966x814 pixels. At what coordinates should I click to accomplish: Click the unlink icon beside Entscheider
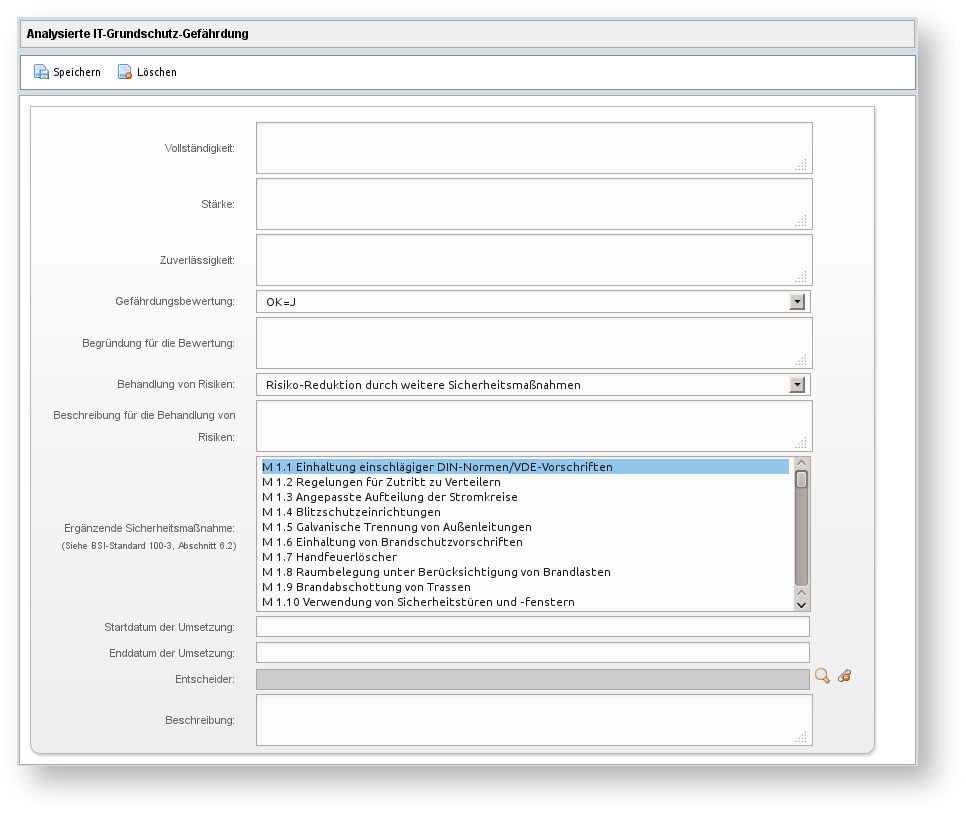pos(844,677)
